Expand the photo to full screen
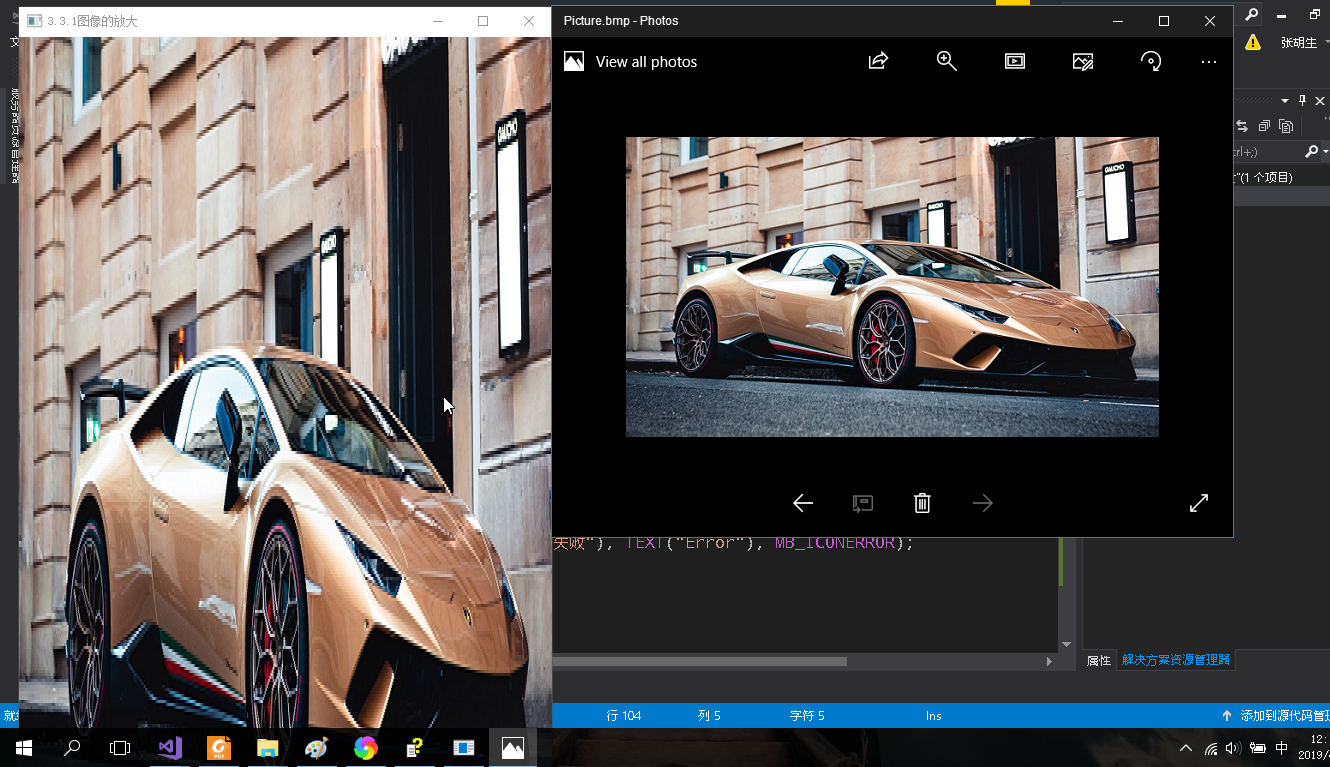This screenshot has width=1330, height=767. point(1199,503)
